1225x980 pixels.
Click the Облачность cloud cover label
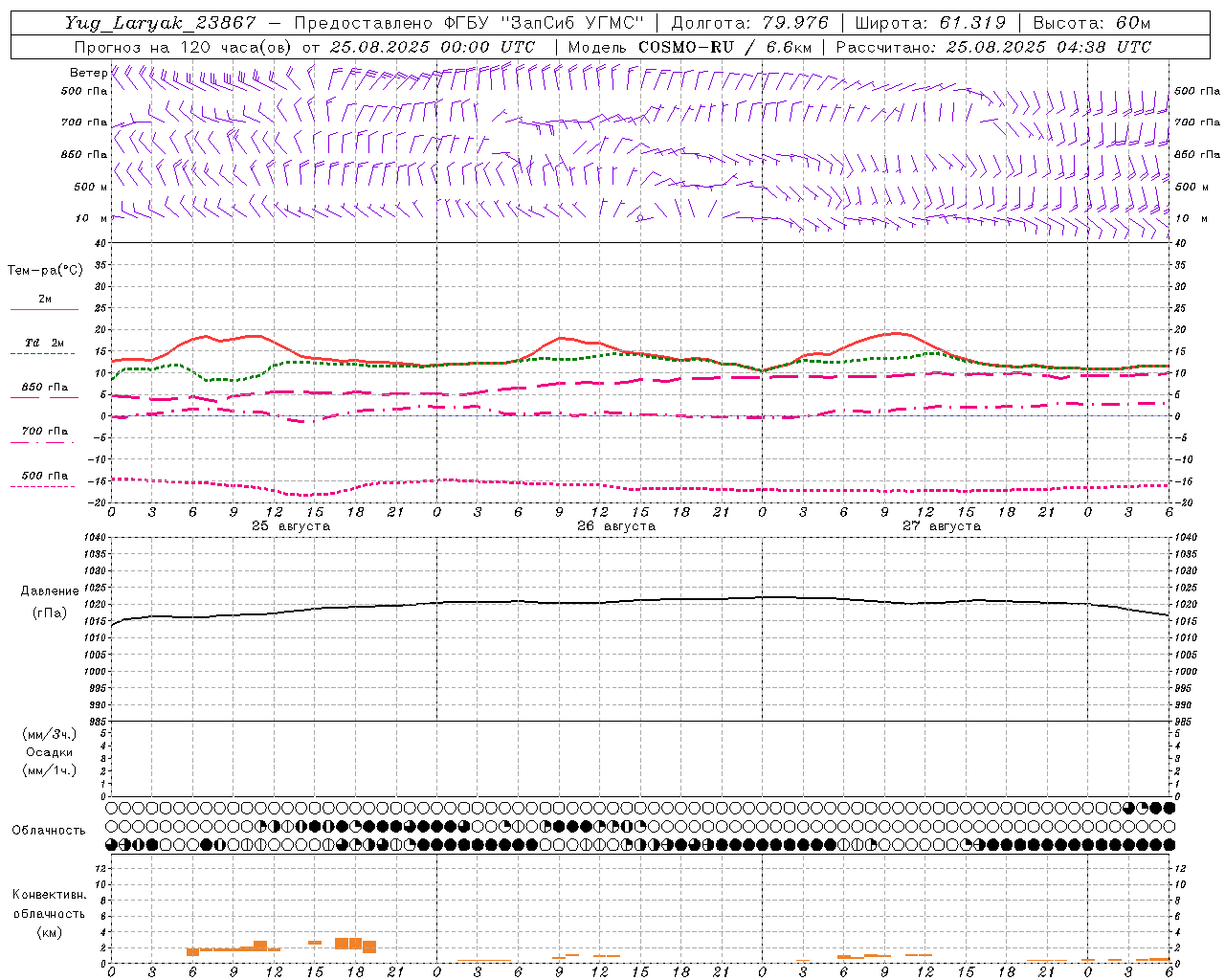point(49,831)
